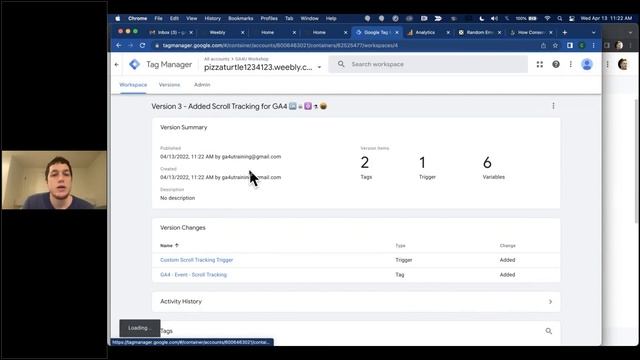Open Tag Manager more options menu
Viewport: 640px width, 360px height.
571,64
